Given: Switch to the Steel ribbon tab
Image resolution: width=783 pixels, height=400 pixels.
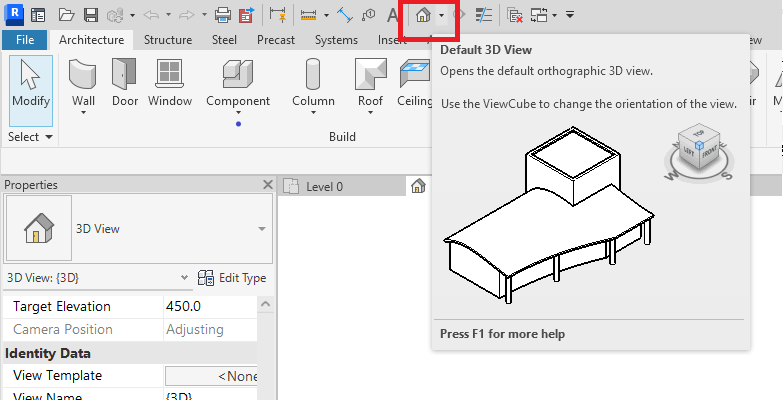Looking at the screenshot, I should point(224,40).
